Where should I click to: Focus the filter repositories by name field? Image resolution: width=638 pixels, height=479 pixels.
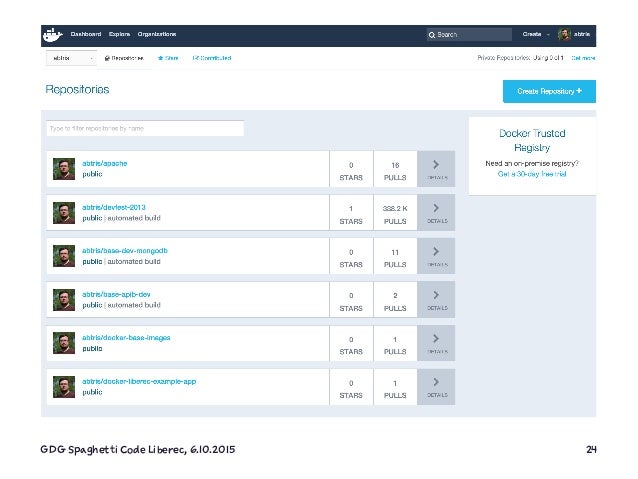pos(145,129)
